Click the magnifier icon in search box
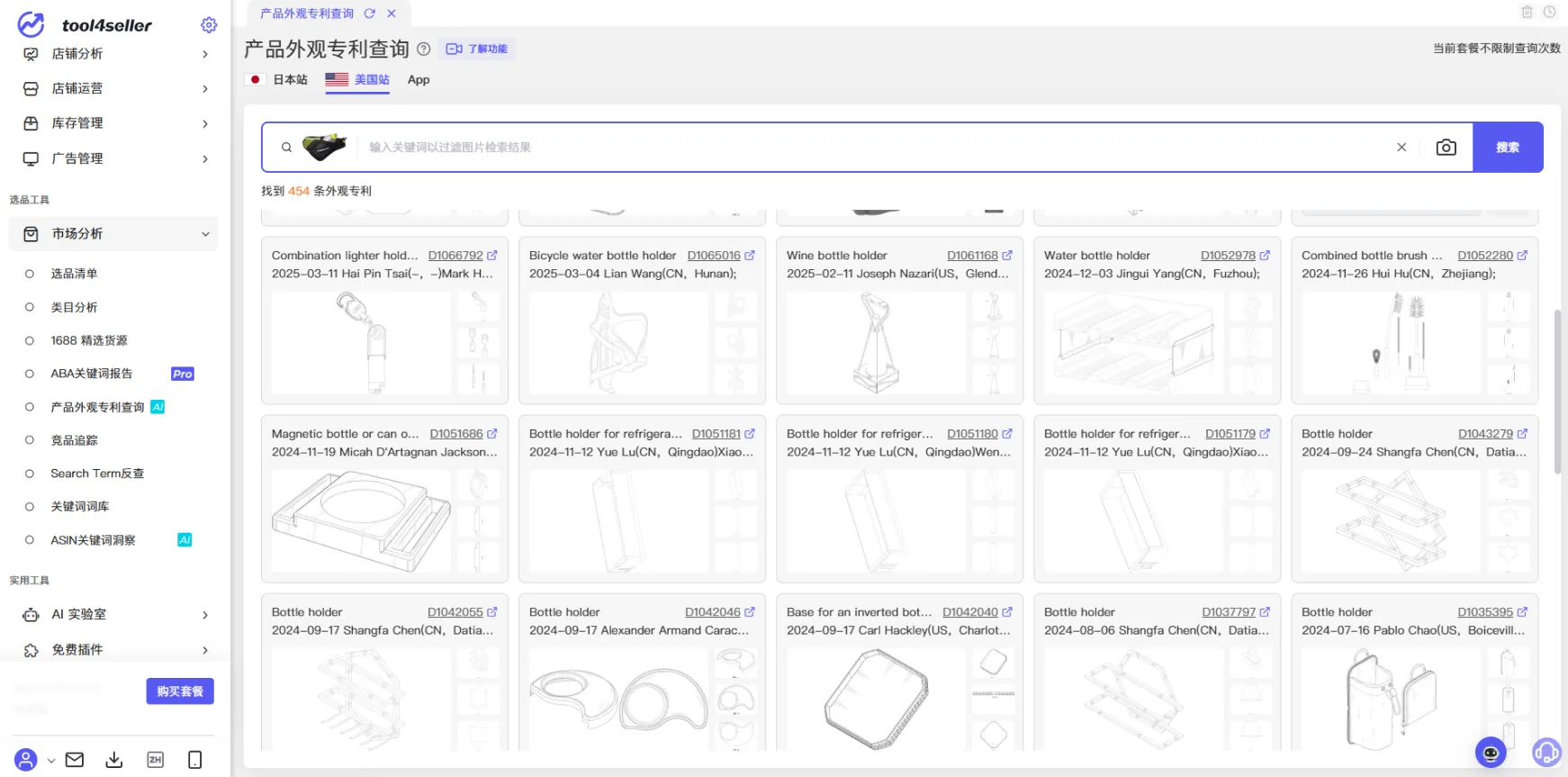The height and width of the screenshot is (777, 1568). tap(286, 147)
